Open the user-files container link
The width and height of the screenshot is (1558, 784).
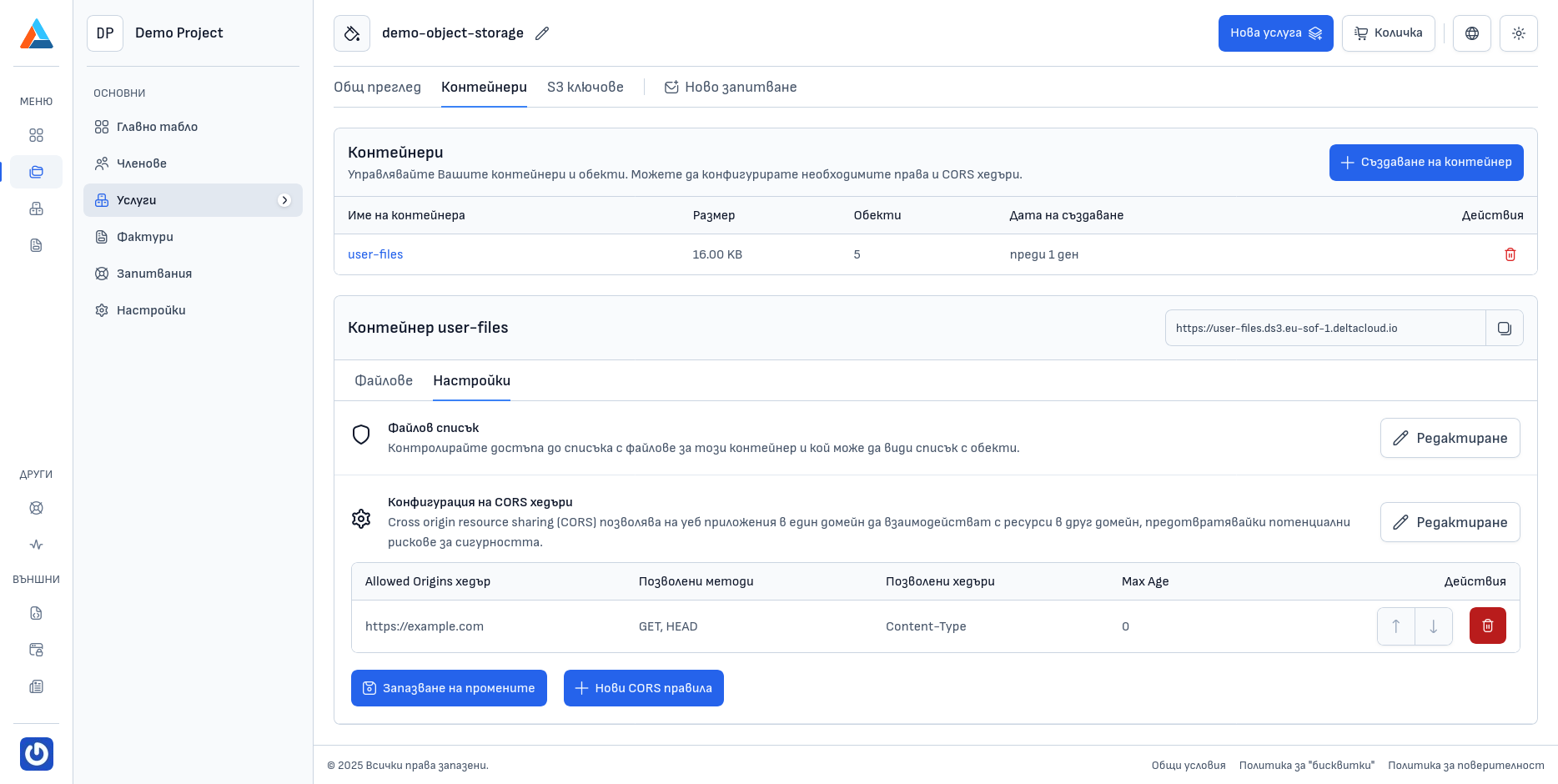click(375, 254)
